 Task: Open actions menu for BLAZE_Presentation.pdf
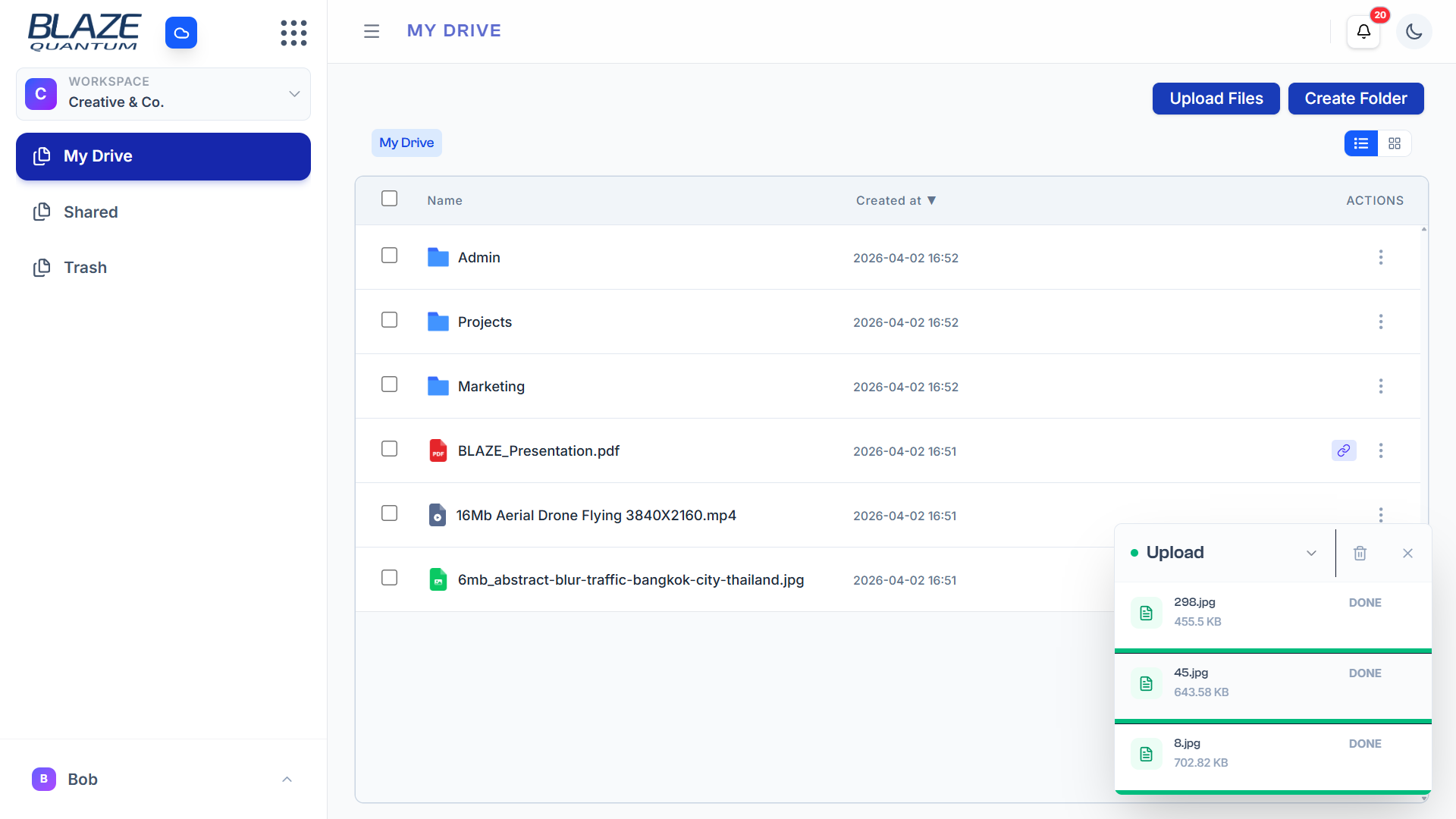[x=1381, y=450]
